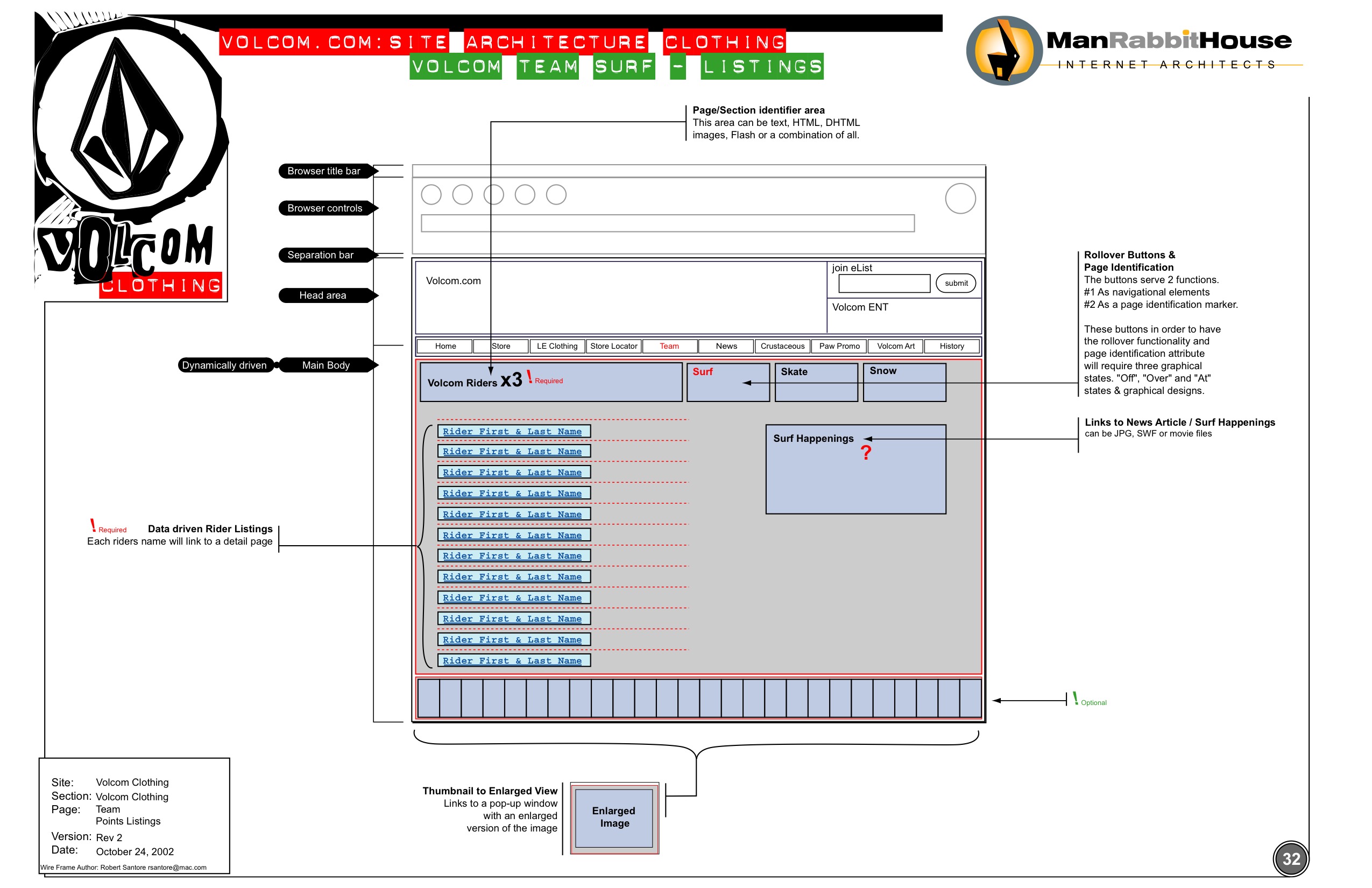Image resolution: width=1372 pixels, height=888 pixels.
Task: Open the Store Locator navigation tab
Action: click(x=613, y=346)
